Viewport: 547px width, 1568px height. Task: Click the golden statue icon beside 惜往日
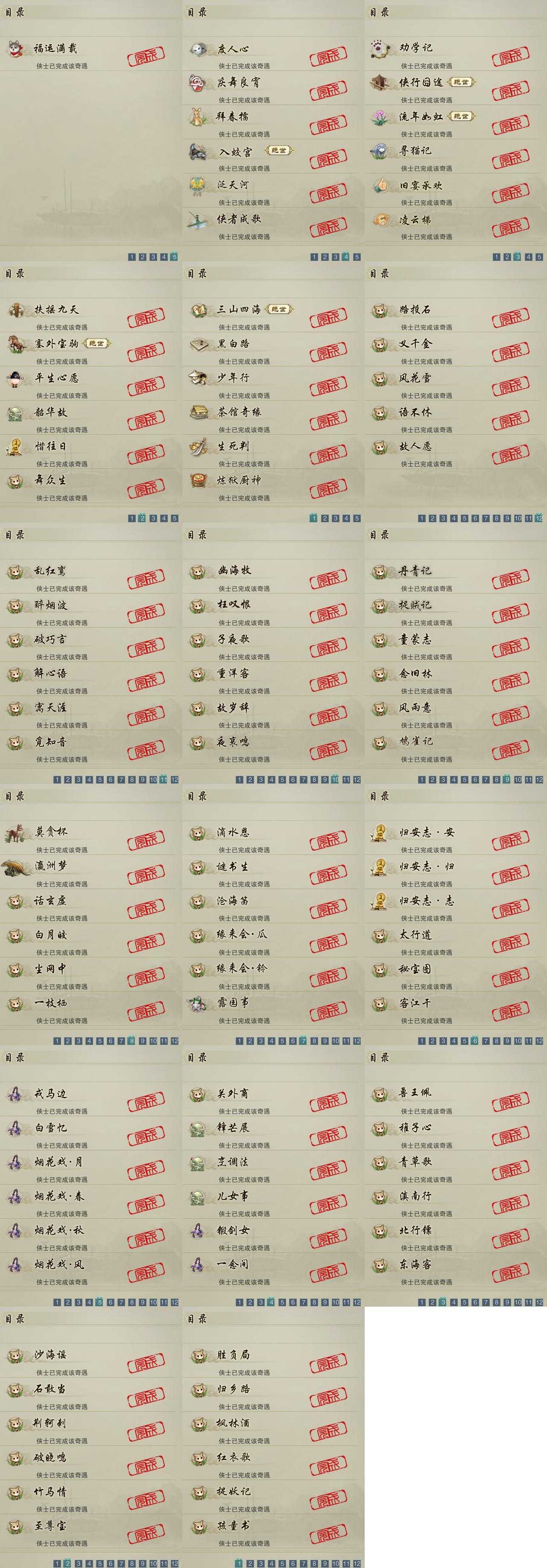tap(15, 447)
